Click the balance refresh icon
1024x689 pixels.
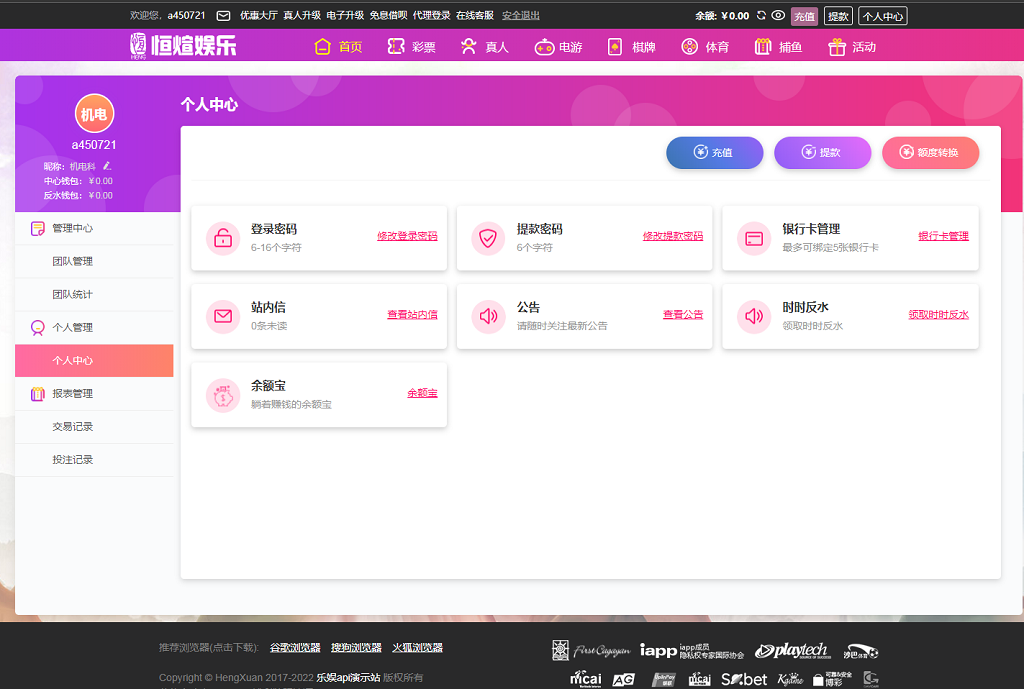[761, 14]
